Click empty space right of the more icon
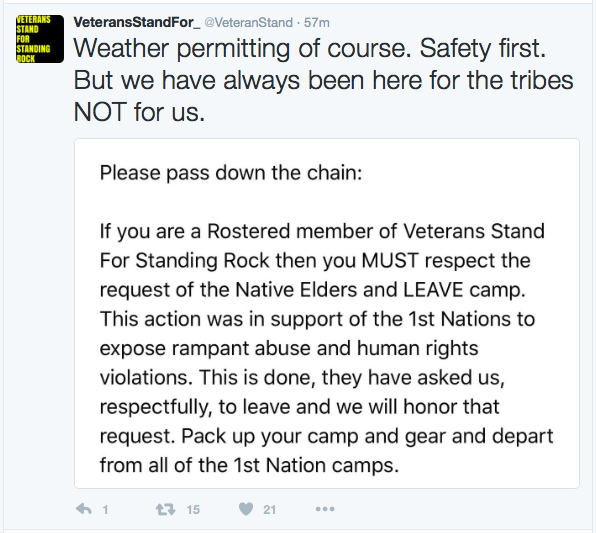596x533 pixels. click(x=456, y=509)
